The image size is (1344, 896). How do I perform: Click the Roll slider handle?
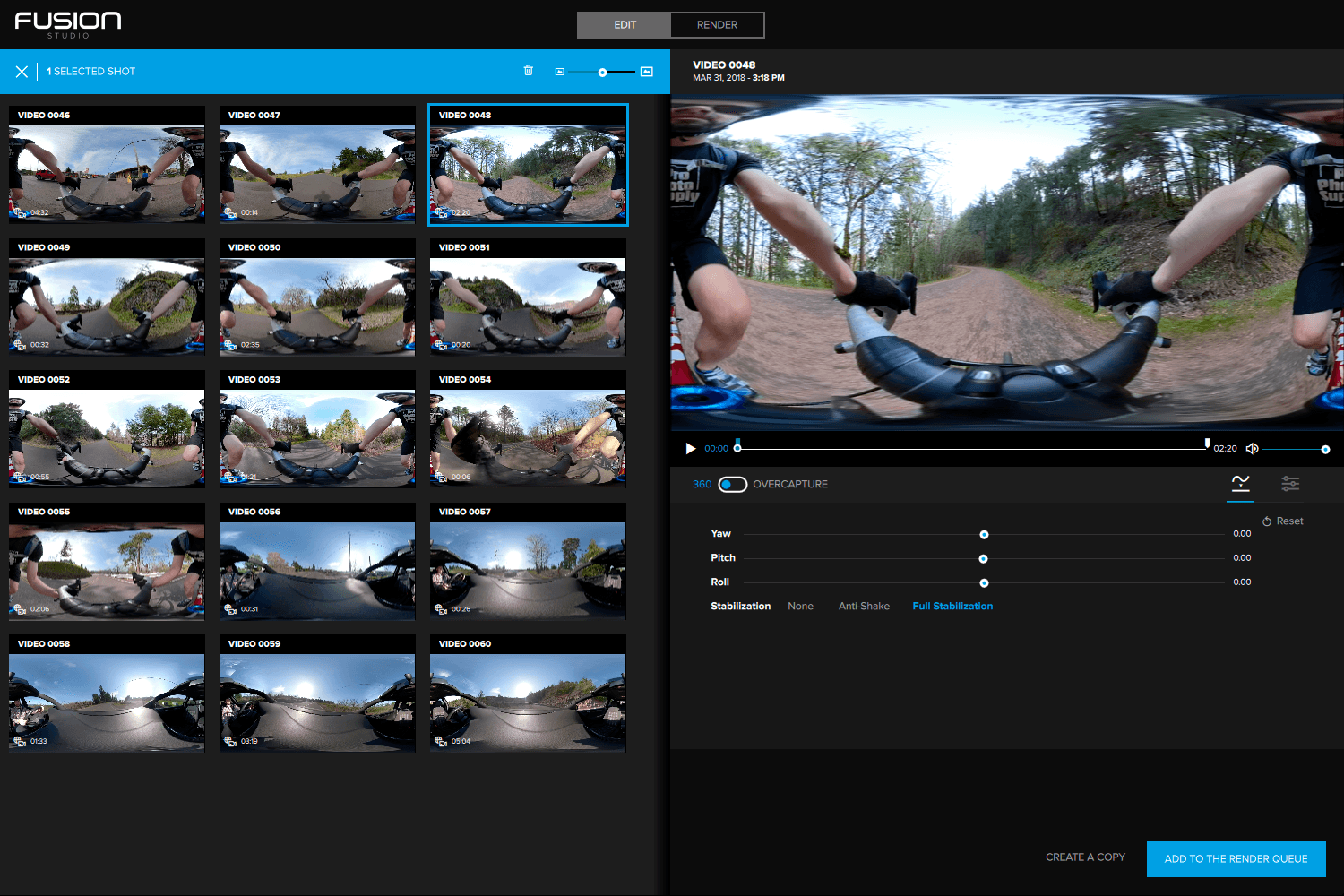point(984,583)
